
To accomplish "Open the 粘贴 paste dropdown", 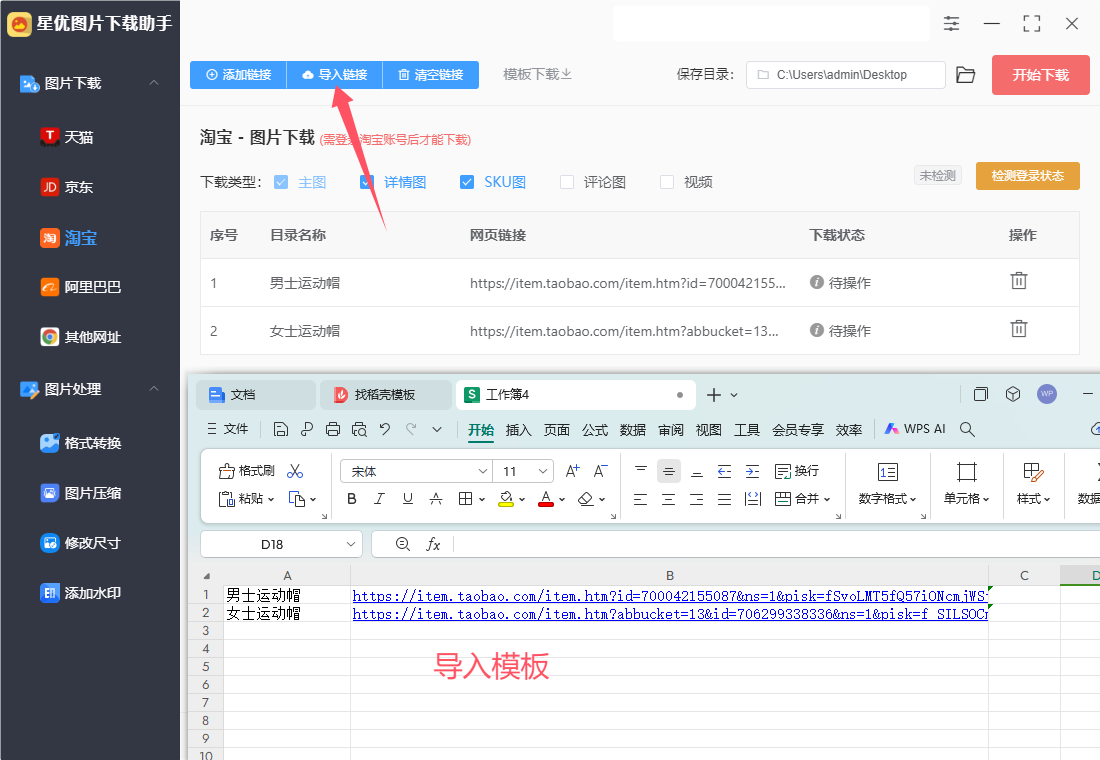I will pyautogui.click(x=271, y=499).
